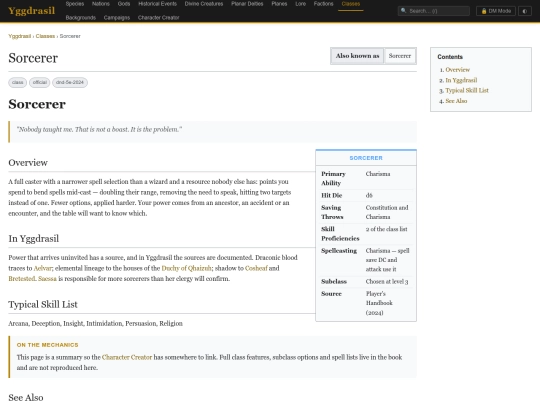The width and height of the screenshot is (540, 405).
Task: Focus the Search input field
Action: point(434,11)
